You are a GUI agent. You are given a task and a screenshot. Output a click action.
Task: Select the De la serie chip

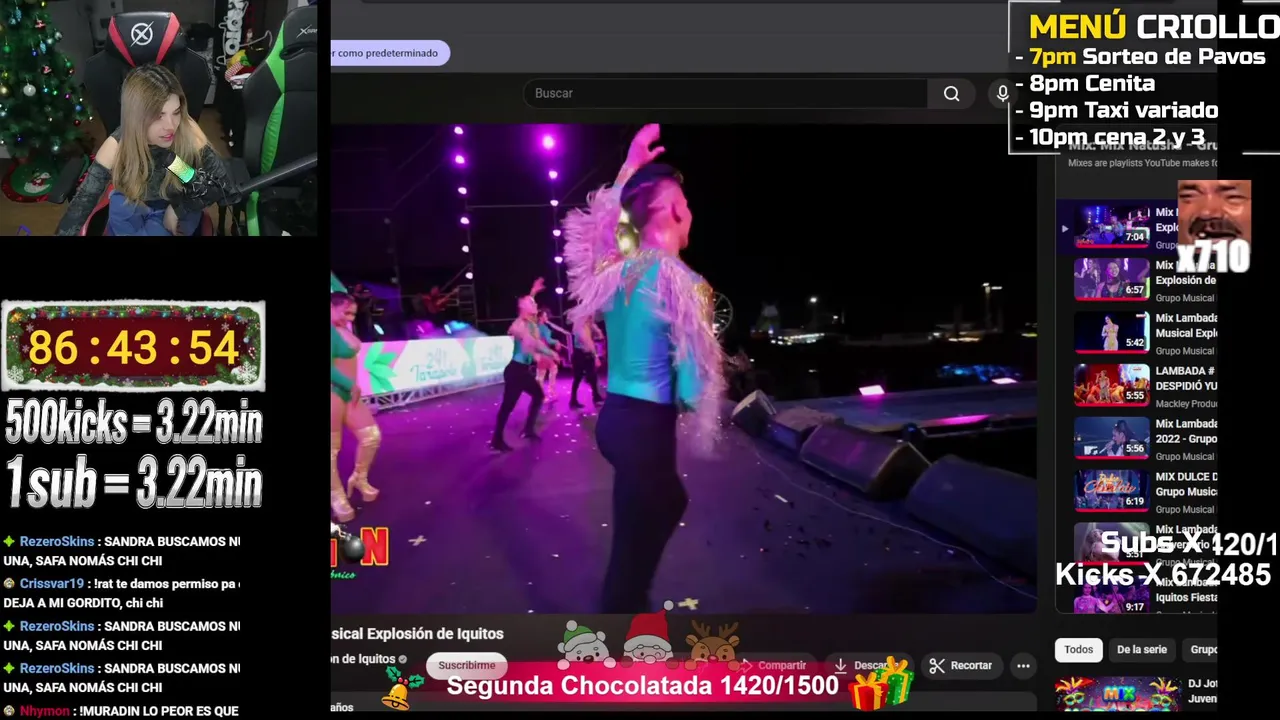coord(1142,649)
